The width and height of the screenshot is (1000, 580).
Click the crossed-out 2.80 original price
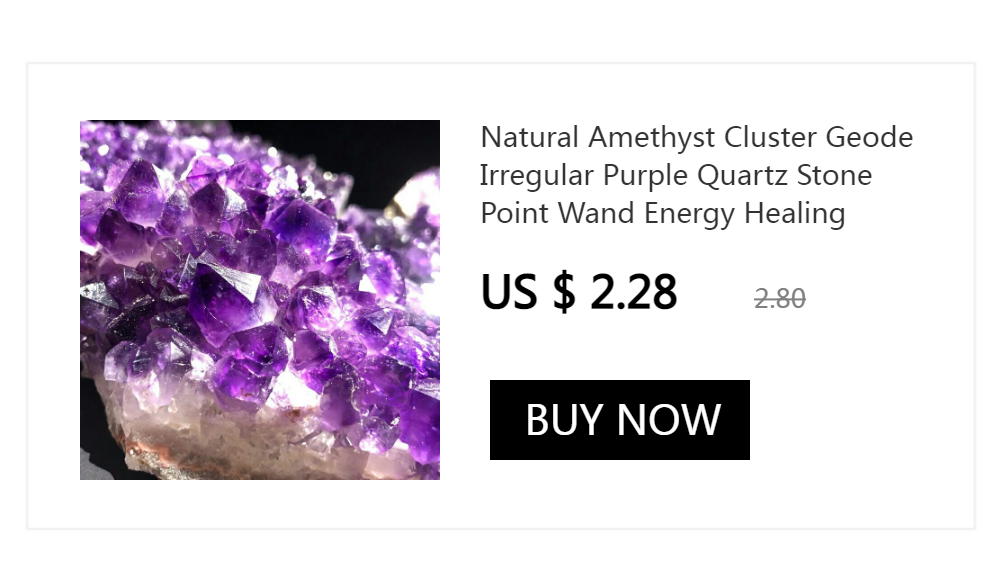point(779,299)
